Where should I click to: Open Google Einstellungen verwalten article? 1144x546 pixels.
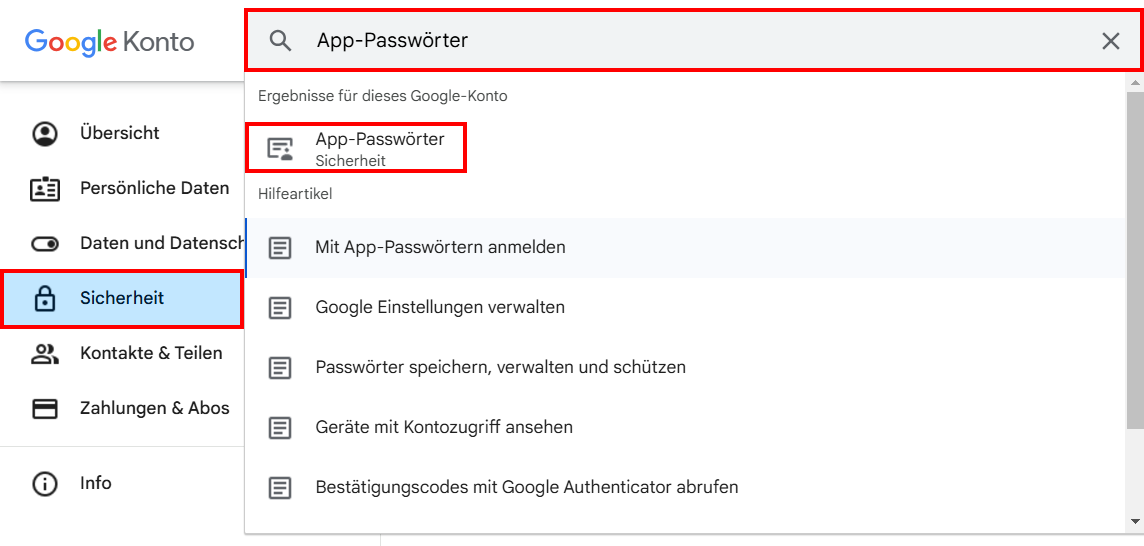point(440,307)
